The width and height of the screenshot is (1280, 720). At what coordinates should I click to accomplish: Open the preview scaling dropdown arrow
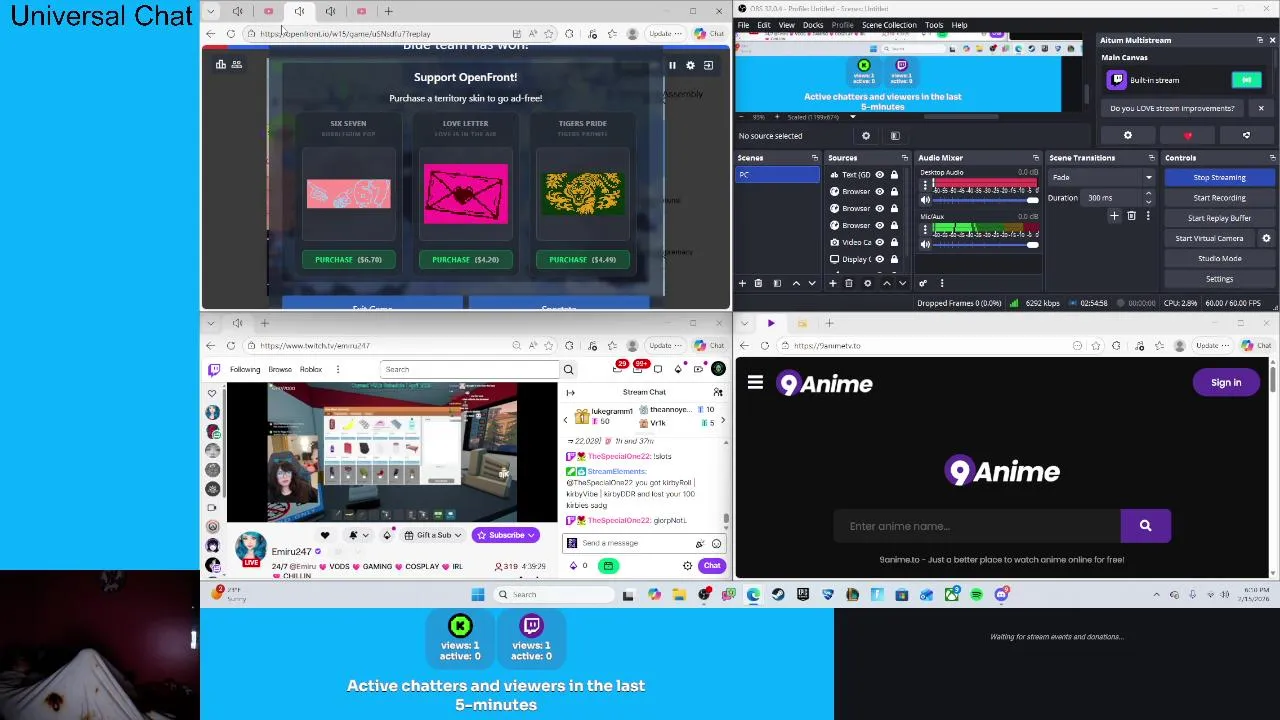coord(852,117)
